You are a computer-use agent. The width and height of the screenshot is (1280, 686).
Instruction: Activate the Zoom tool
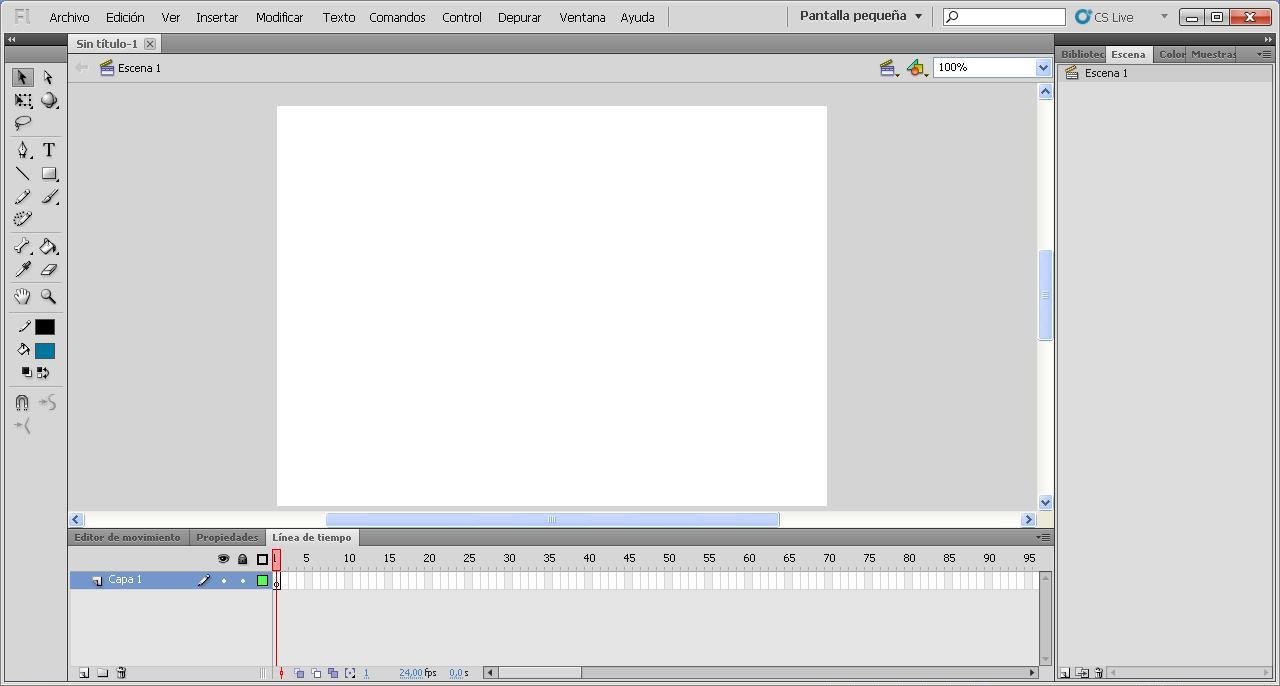coord(48,296)
